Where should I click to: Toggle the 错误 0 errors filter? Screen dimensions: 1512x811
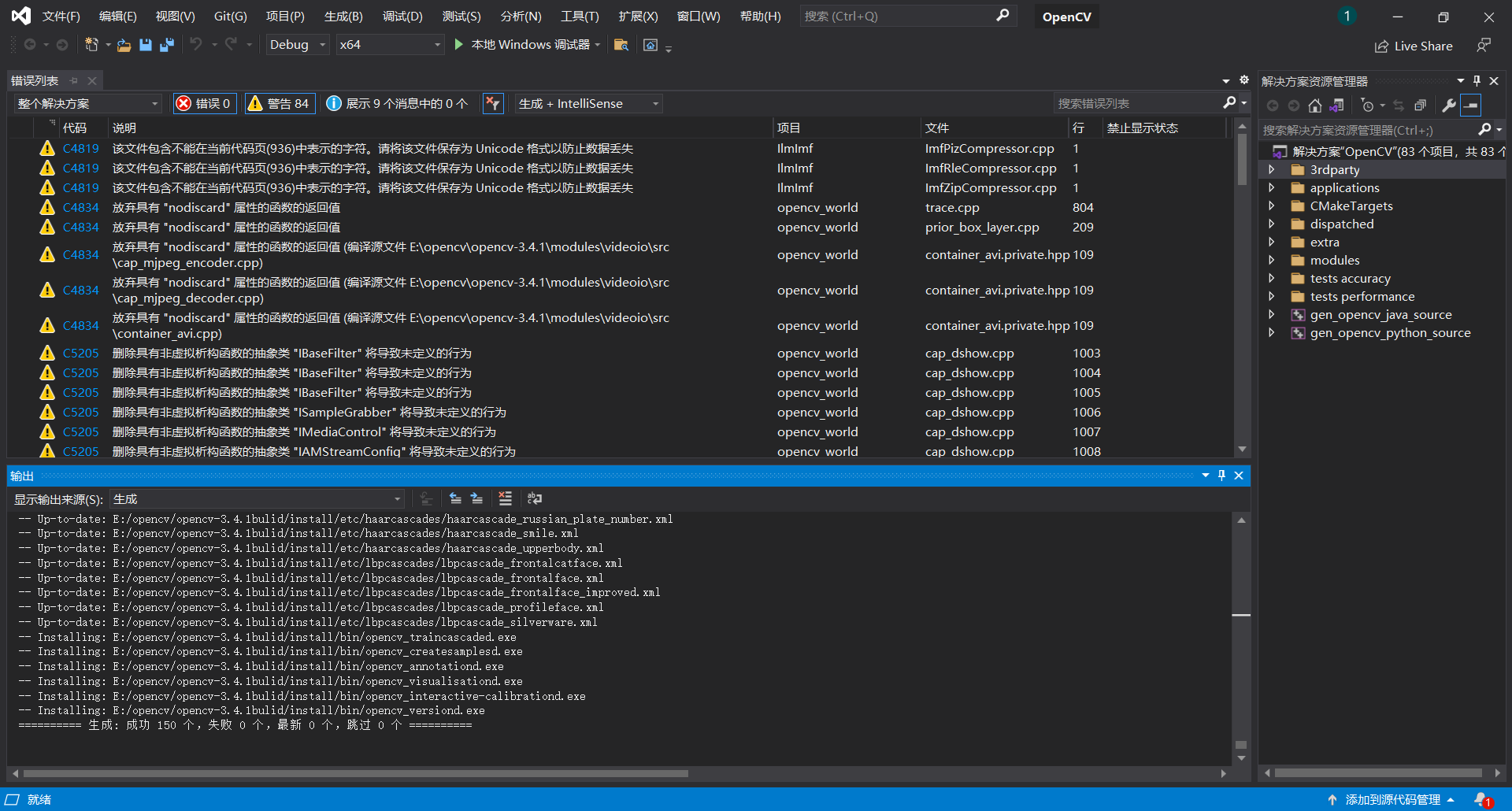204,103
